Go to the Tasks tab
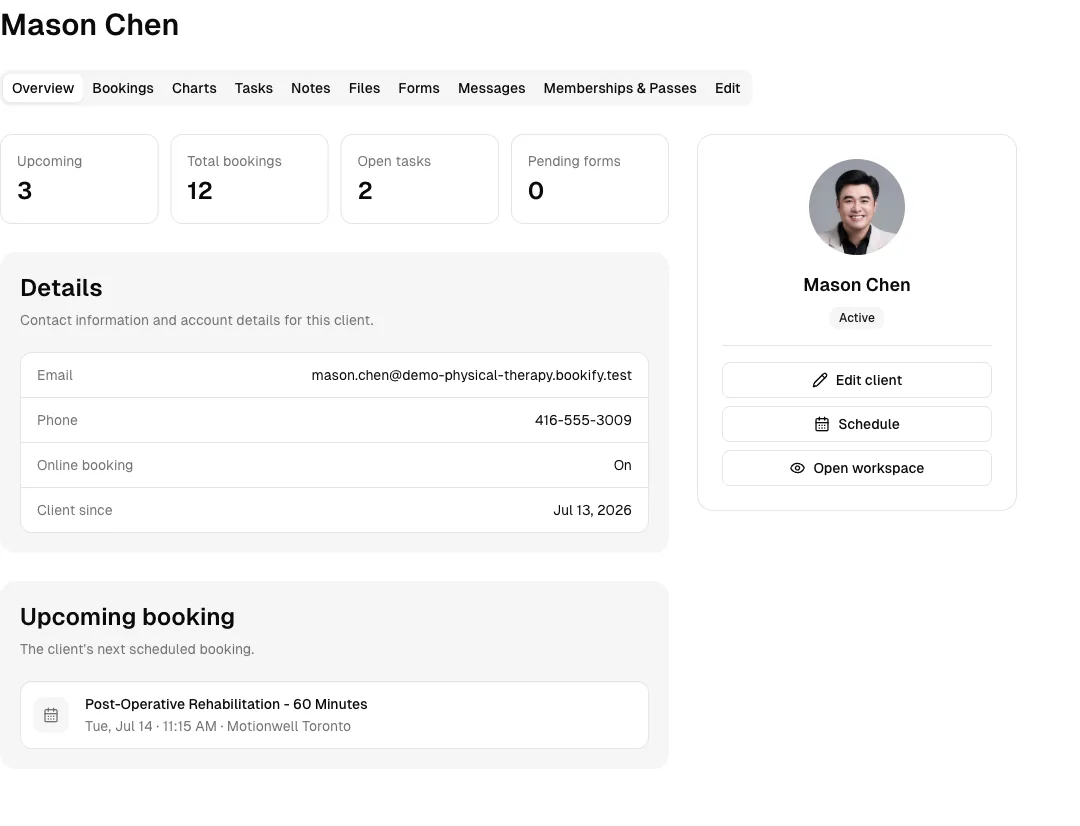1080x826 pixels. [253, 88]
